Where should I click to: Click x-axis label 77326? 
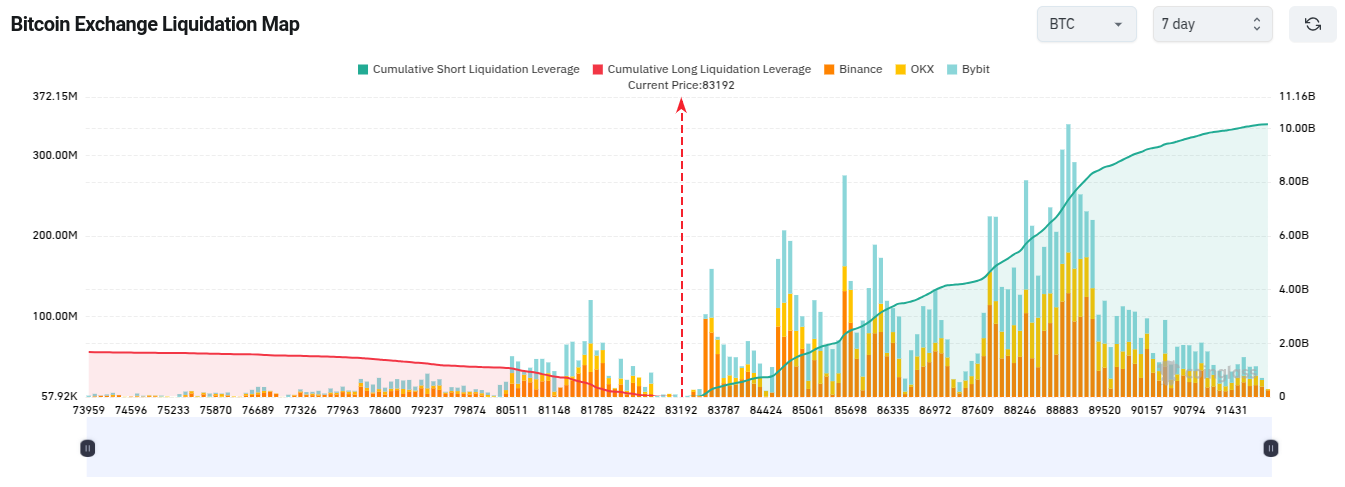pyautogui.click(x=300, y=409)
